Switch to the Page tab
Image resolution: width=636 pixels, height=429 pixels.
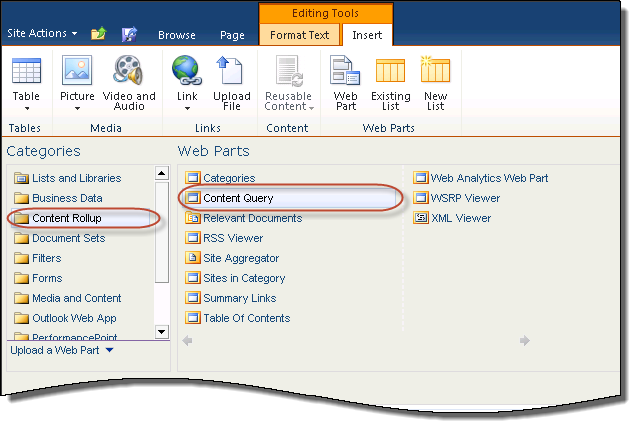pyautogui.click(x=232, y=35)
